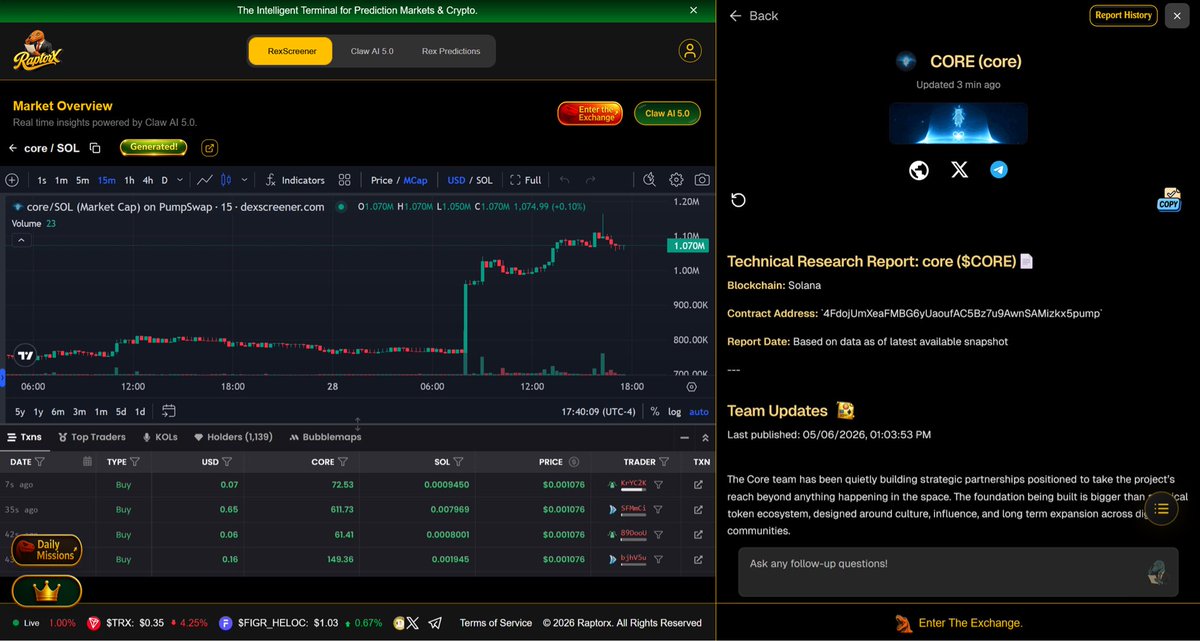This screenshot has height=641, width=1200.
Task: Open the report list menu icon
Action: pos(1161,509)
